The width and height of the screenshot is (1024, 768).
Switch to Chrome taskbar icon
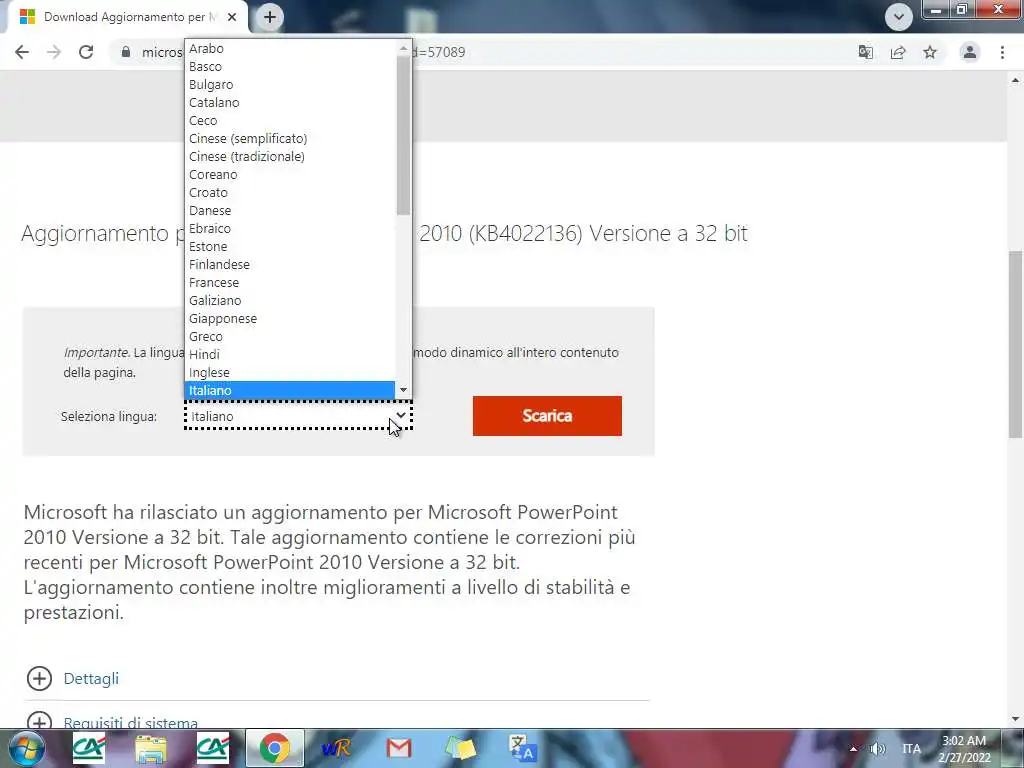[x=275, y=748]
